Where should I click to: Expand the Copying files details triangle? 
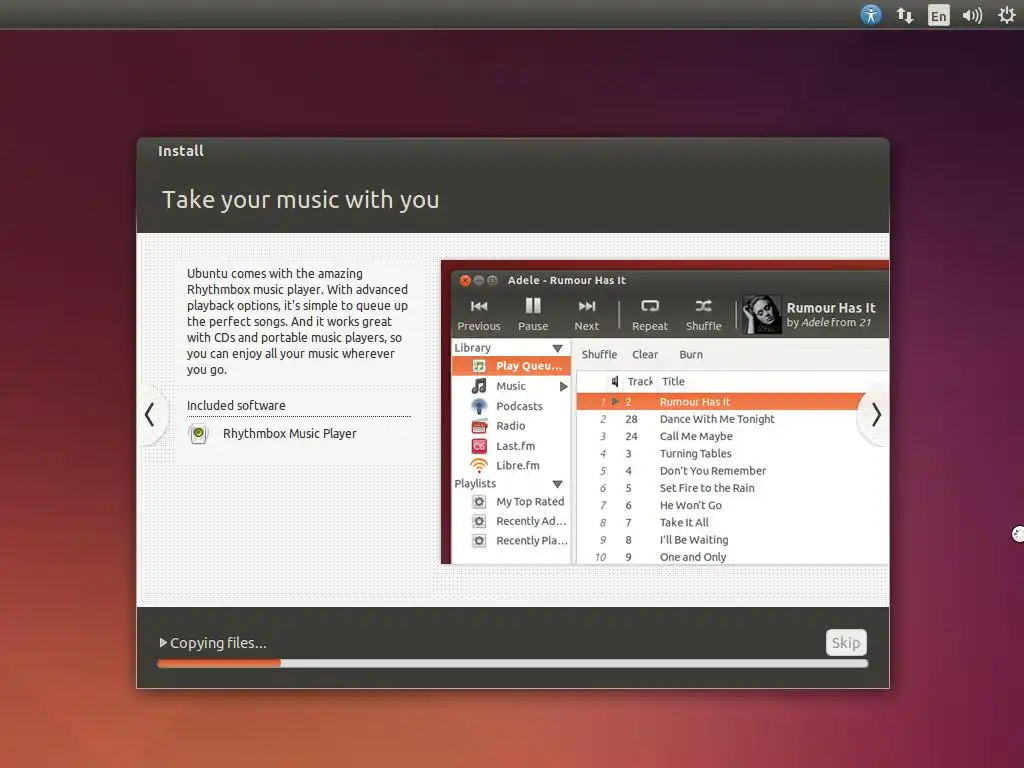163,643
